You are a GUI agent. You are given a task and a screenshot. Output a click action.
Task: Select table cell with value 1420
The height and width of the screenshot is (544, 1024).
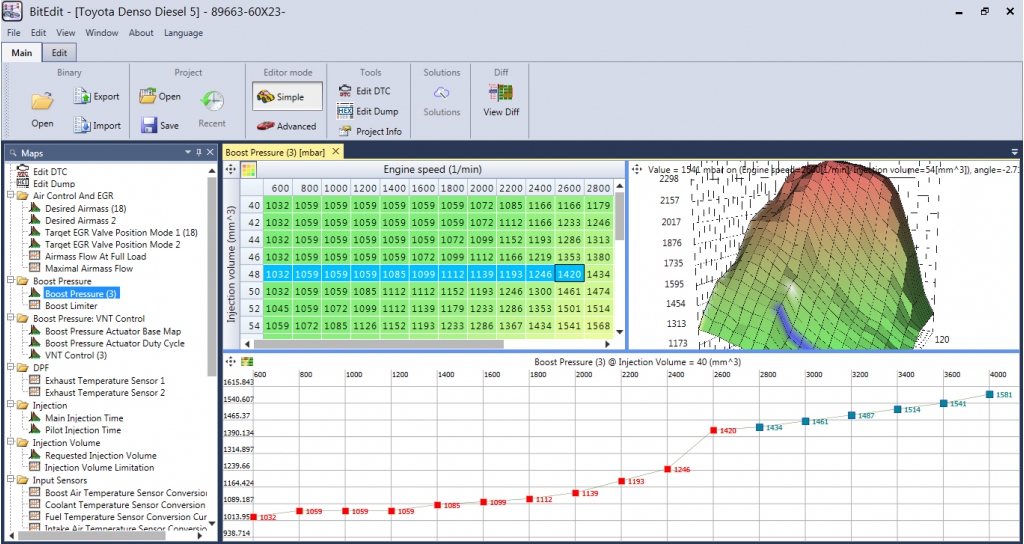[569, 274]
